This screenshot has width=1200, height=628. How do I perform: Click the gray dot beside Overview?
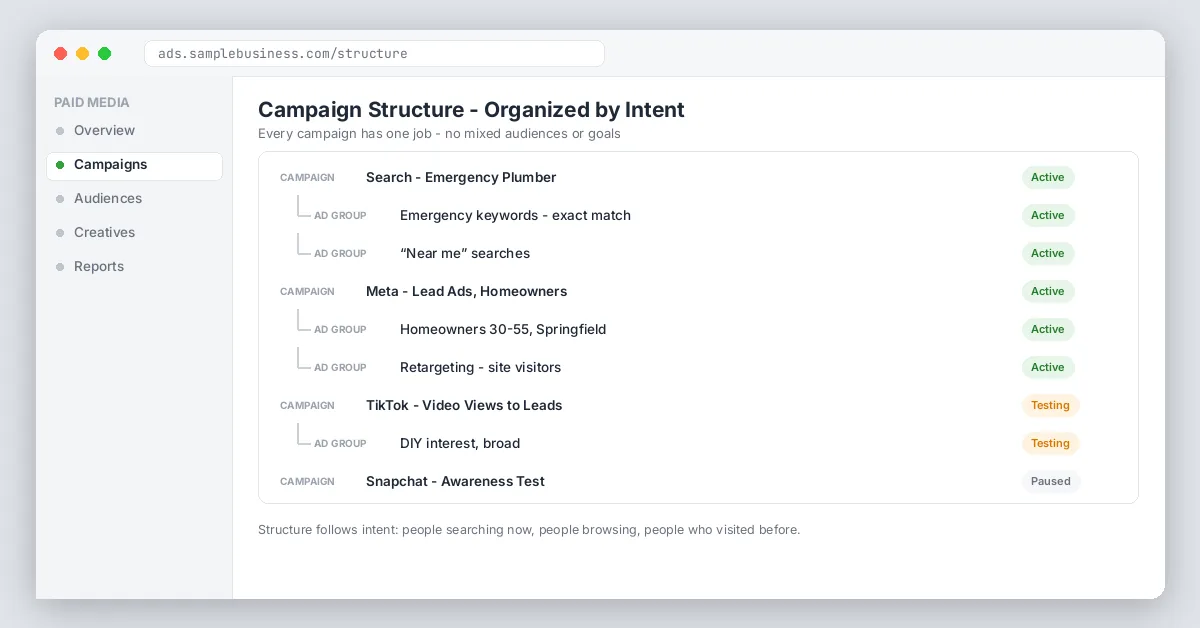click(60, 131)
